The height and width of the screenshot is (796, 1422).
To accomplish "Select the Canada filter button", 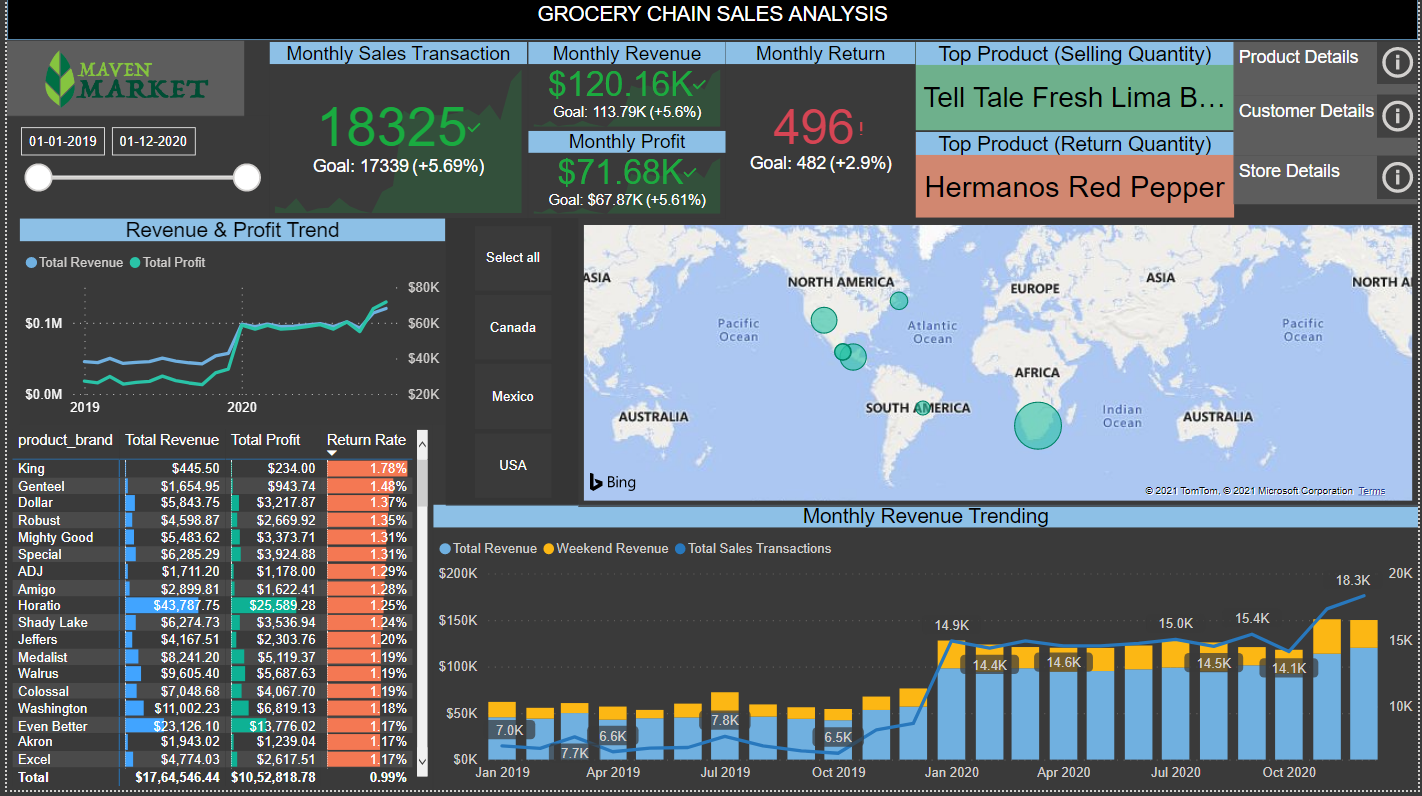I will (512, 327).
